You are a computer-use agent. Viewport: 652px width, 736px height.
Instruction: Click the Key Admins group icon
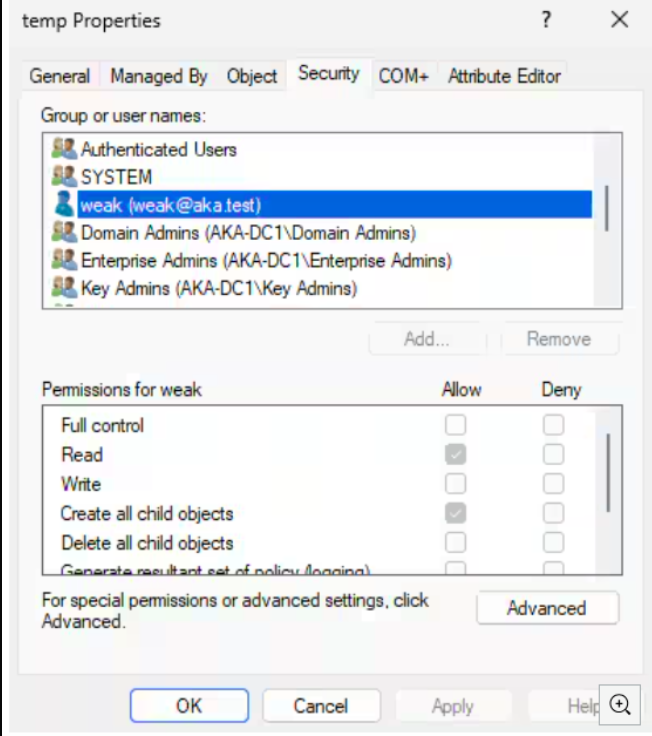click(x=64, y=287)
